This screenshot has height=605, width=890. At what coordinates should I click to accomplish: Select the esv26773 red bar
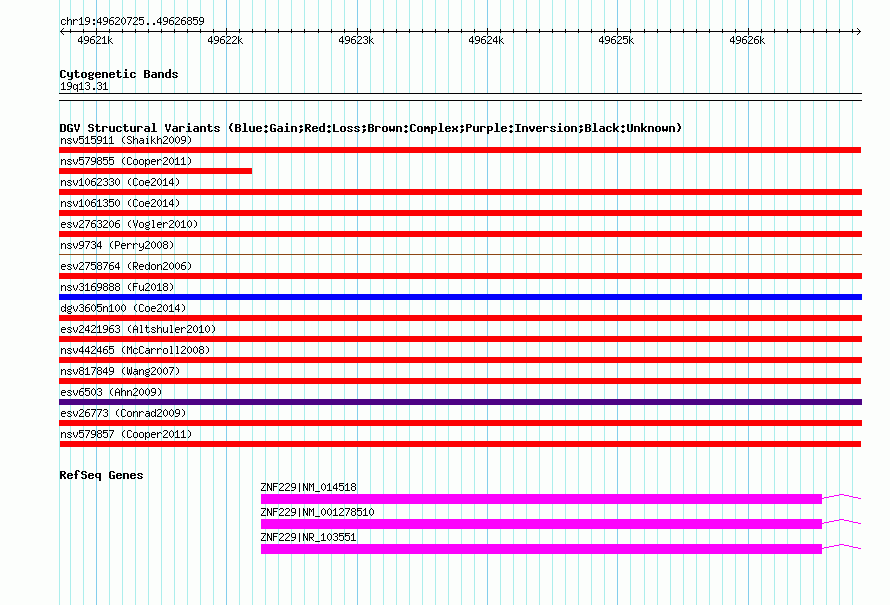460,423
